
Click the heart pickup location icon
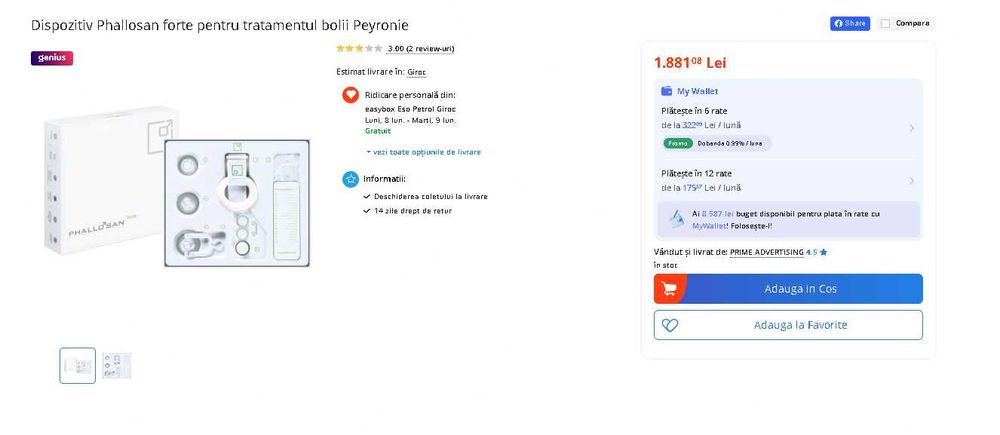[x=350, y=94]
